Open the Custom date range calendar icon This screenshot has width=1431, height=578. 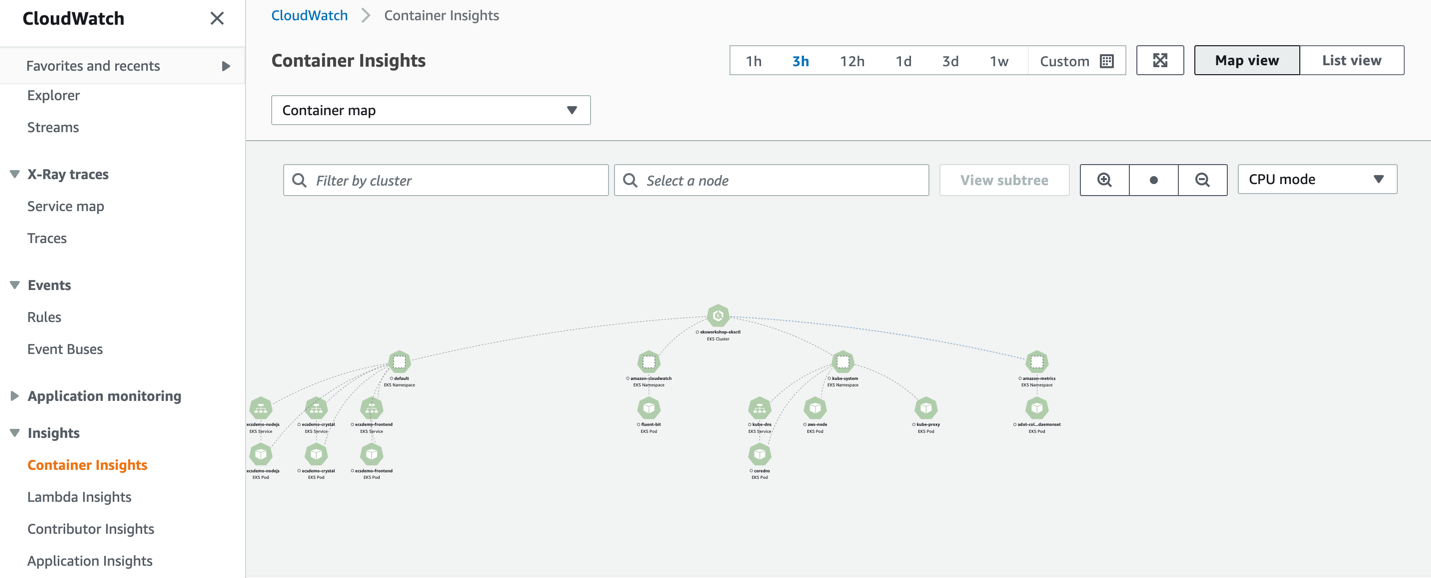[x=1107, y=61]
